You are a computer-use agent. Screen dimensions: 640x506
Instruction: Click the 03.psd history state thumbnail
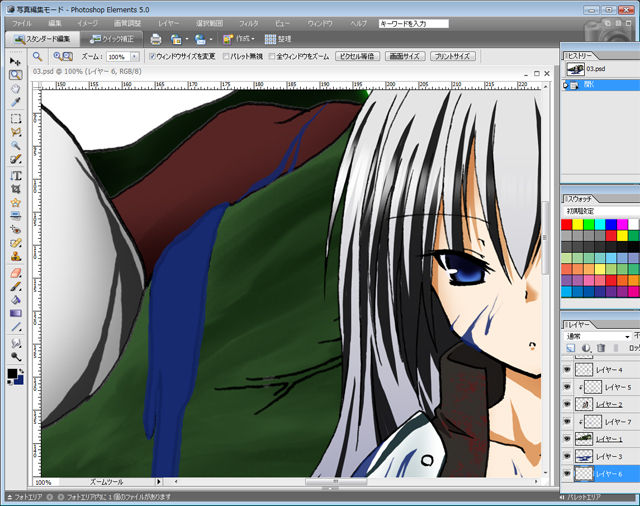[x=576, y=69]
